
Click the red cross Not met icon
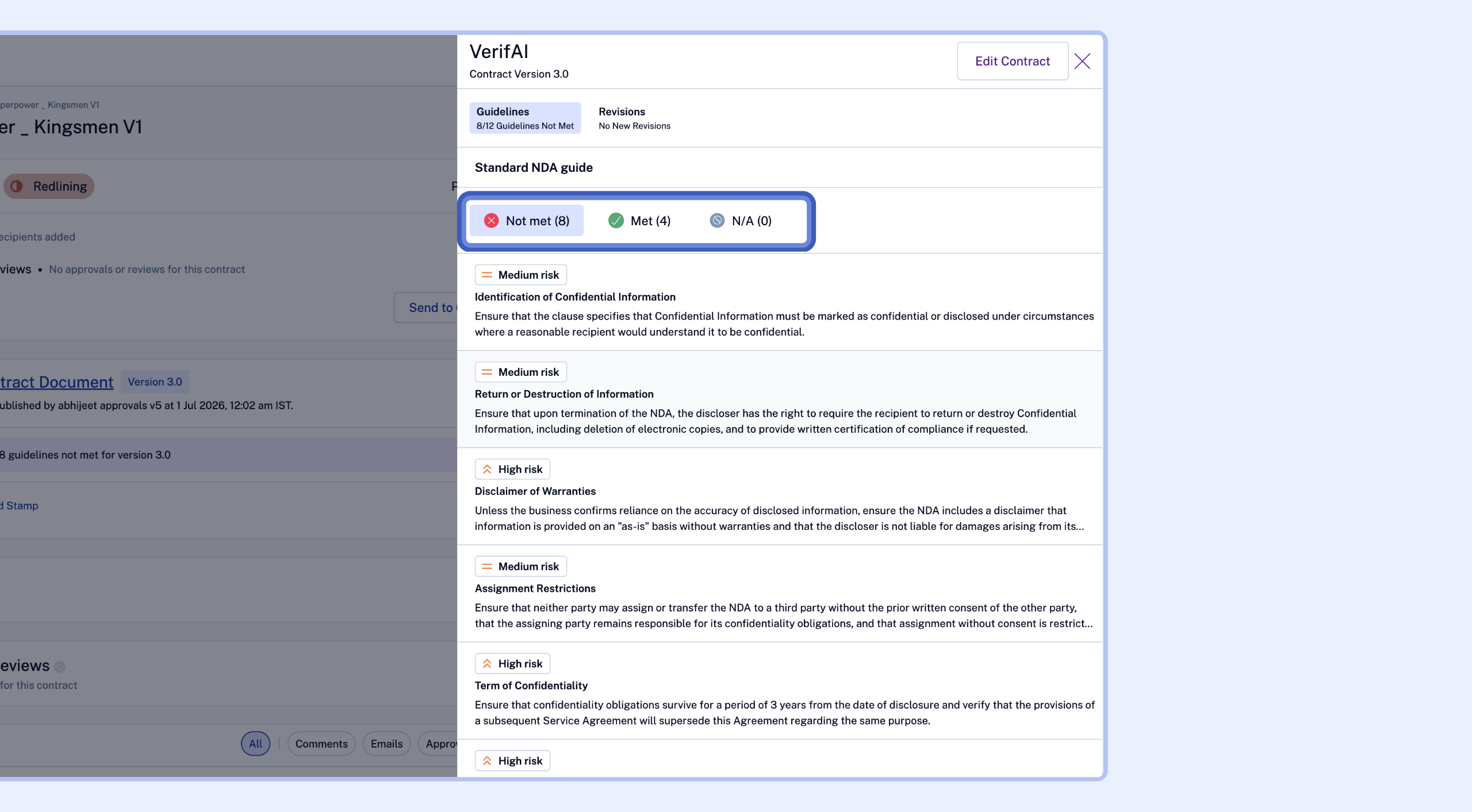[x=491, y=221]
